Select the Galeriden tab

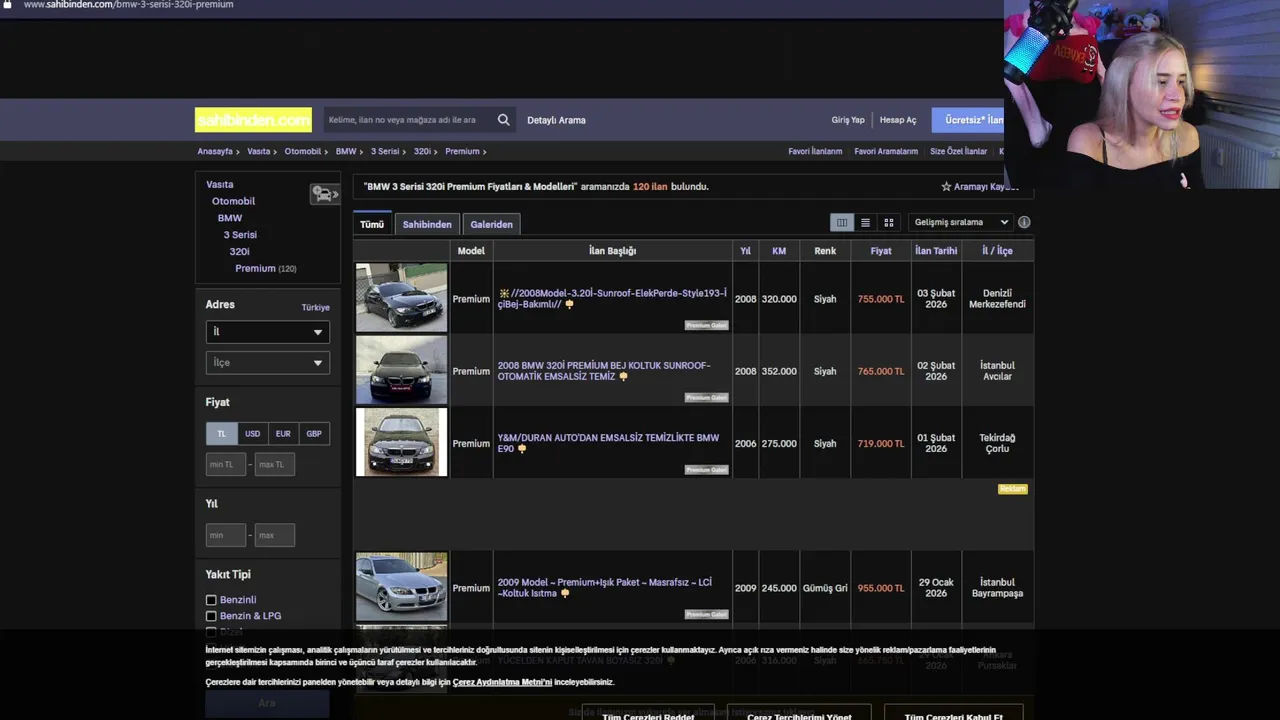coord(491,224)
